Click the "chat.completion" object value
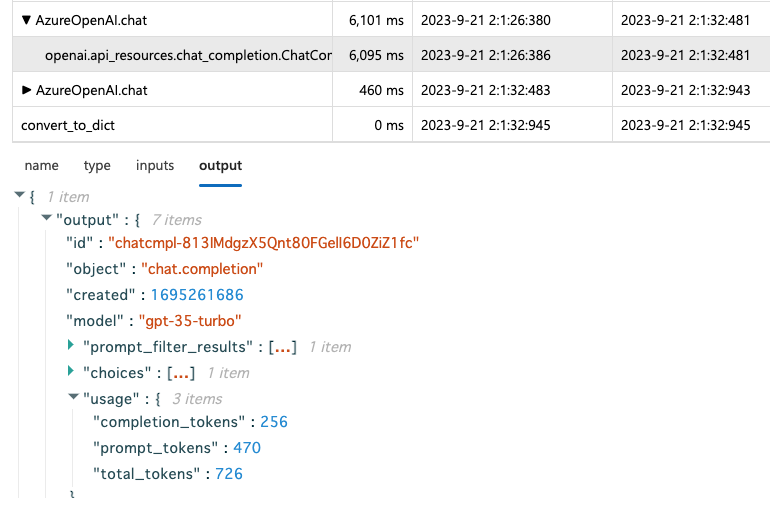770x519 pixels. pyautogui.click(x=201, y=269)
